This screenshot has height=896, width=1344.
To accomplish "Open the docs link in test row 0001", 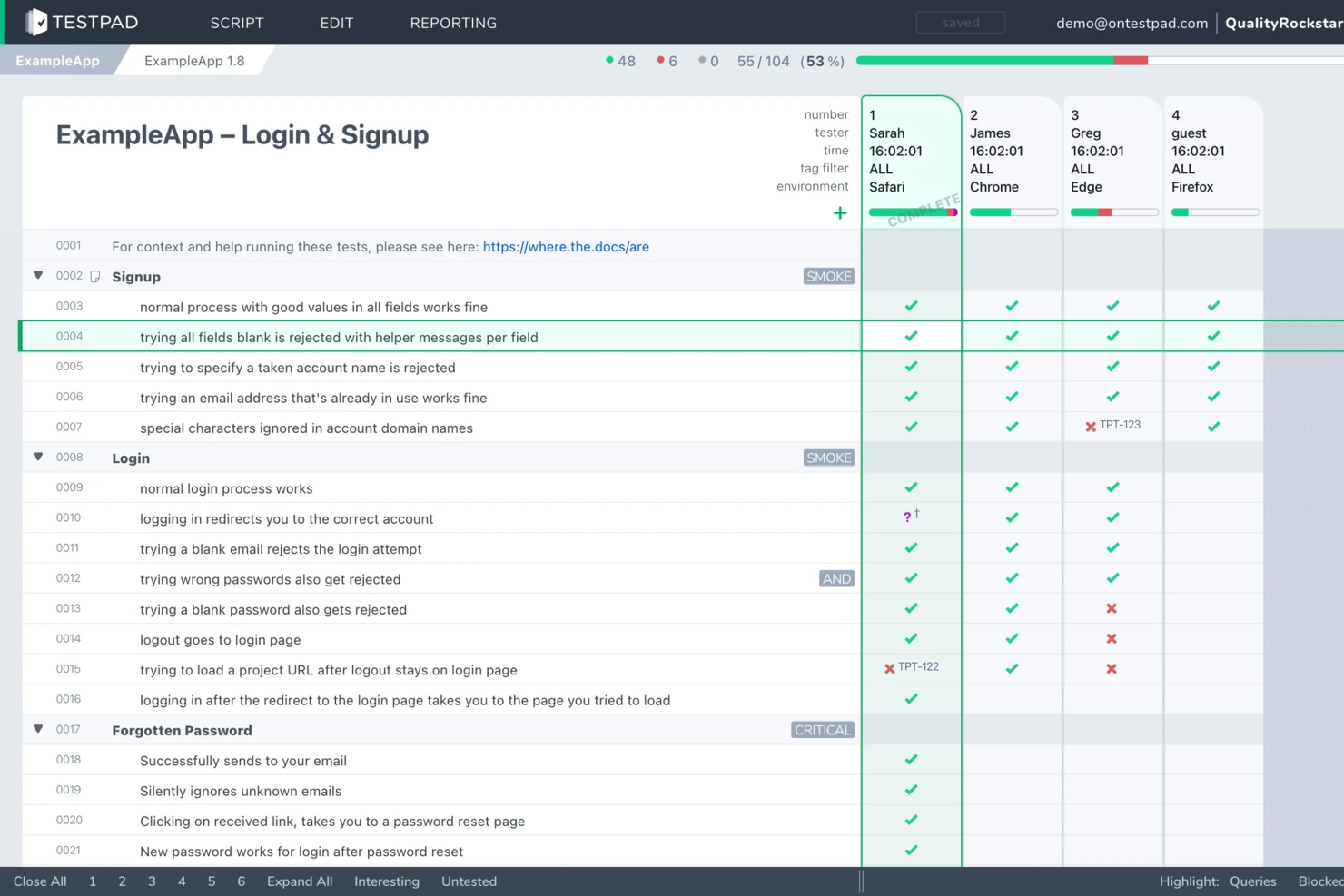I will tap(566, 246).
